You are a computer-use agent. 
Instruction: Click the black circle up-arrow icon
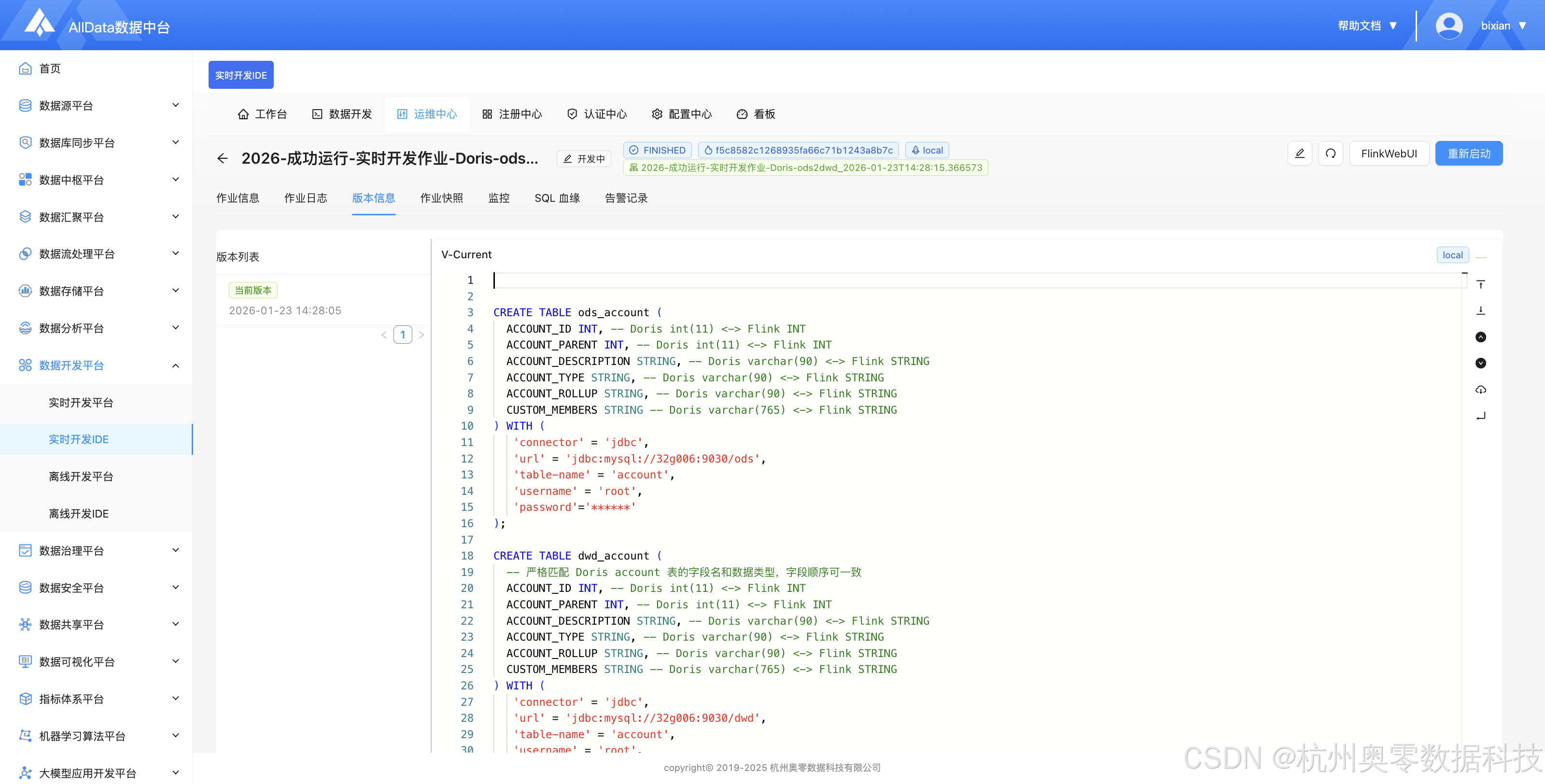pyautogui.click(x=1480, y=337)
